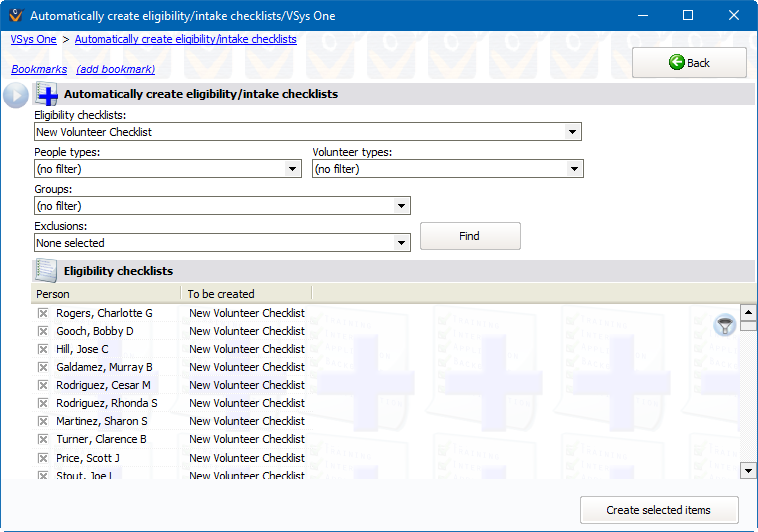Expand the People types dropdown
This screenshot has width=758, height=532.
click(x=293, y=169)
